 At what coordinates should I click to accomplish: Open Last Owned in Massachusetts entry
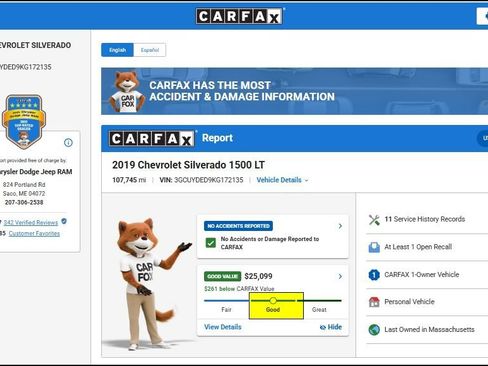coord(429,329)
